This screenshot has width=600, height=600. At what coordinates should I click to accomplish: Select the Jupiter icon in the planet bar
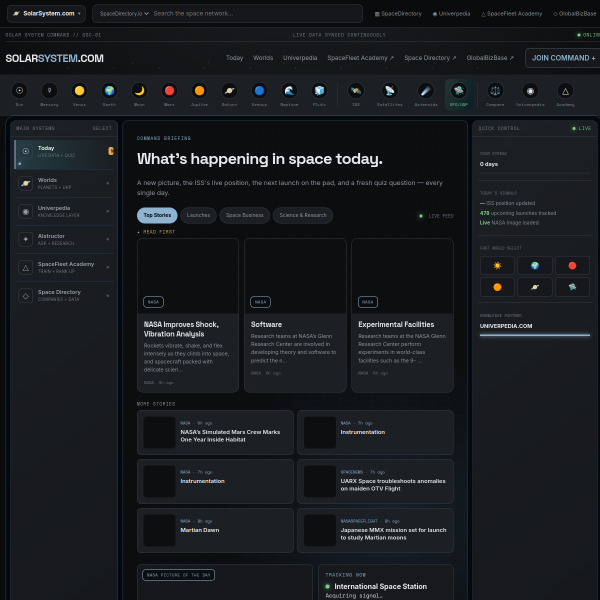pos(199,94)
